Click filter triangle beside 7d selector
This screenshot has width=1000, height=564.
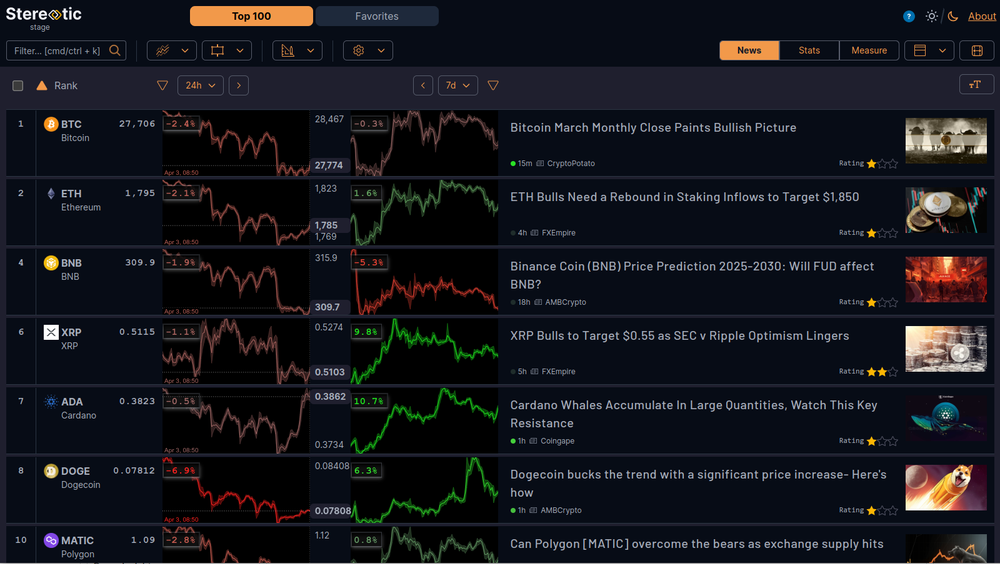click(x=493, y=85)
